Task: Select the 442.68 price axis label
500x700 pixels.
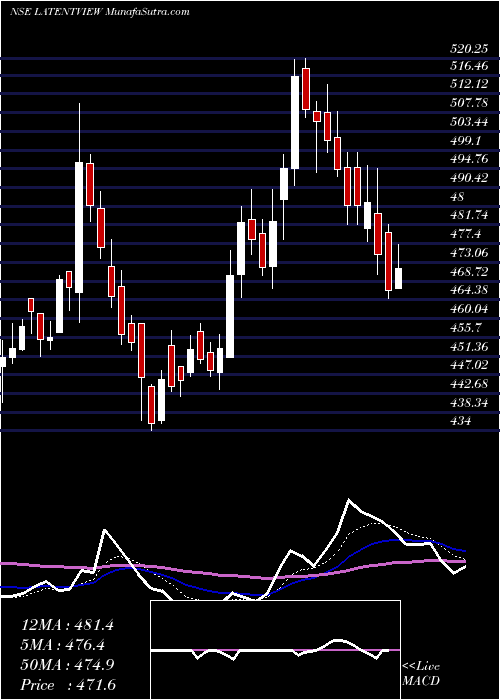Action: (470, 383)
